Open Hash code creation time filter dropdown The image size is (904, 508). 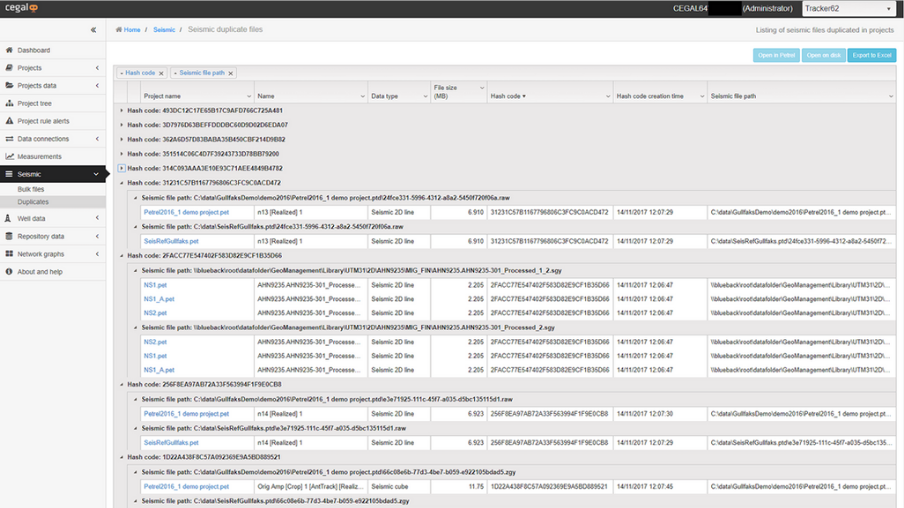point(702,96)
